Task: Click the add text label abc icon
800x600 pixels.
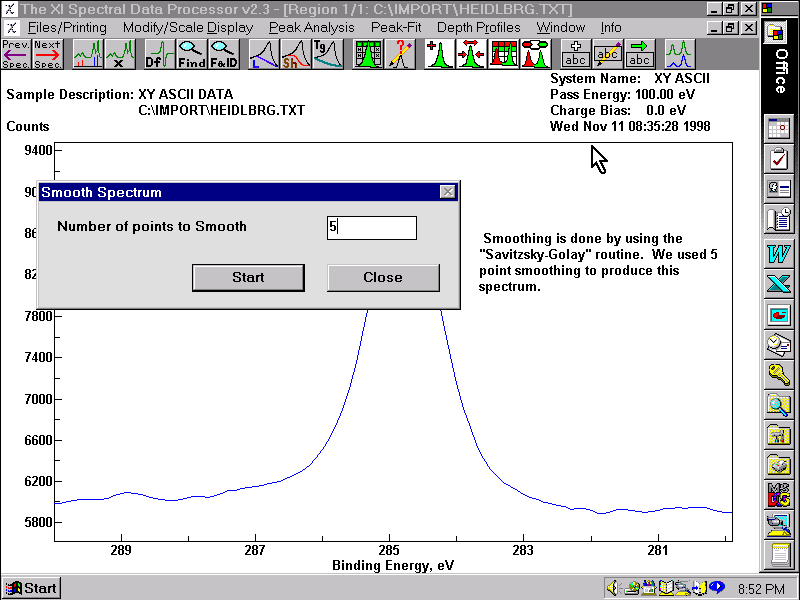Action: pos(574,53)
